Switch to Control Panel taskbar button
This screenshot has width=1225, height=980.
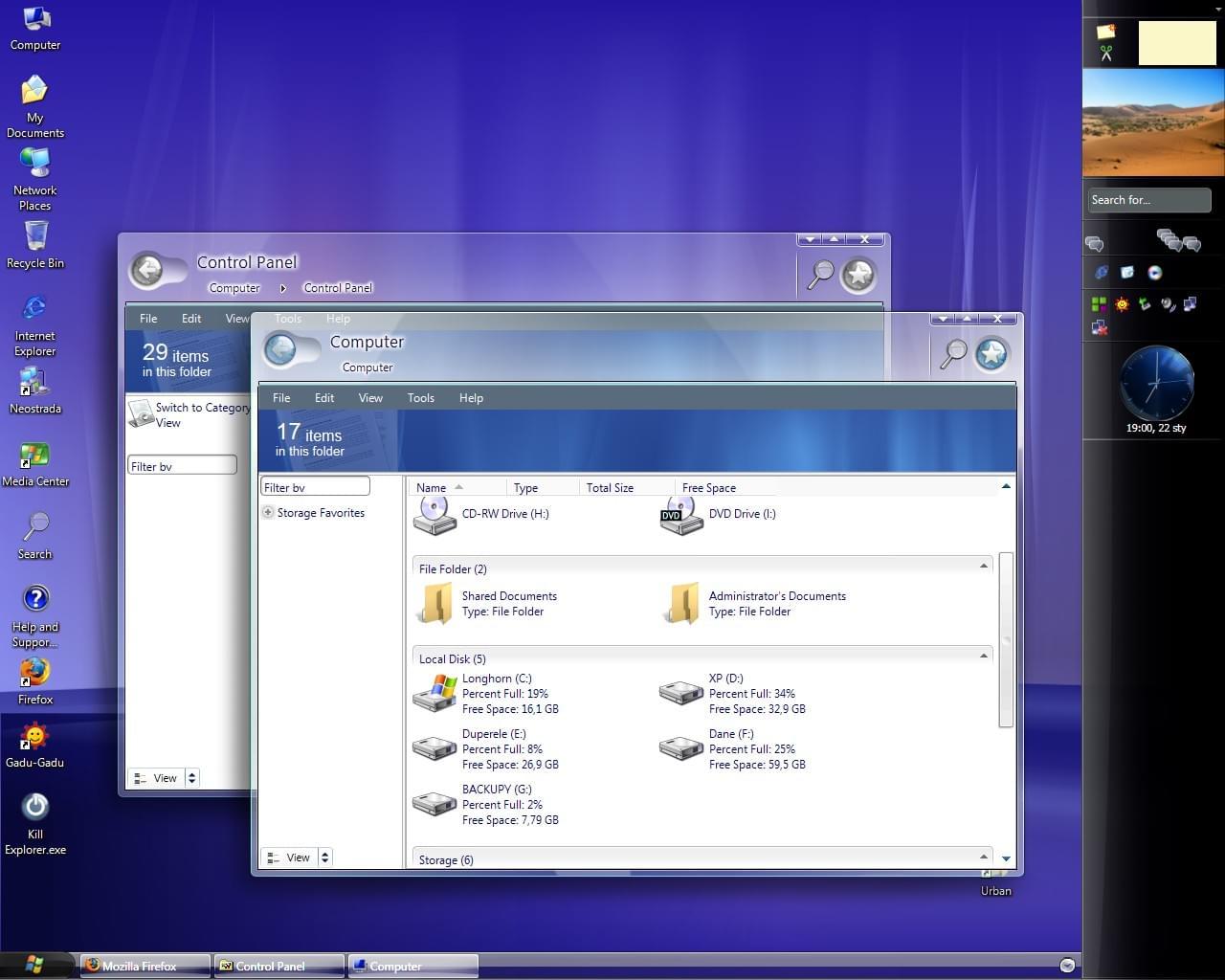click(278, 966)
